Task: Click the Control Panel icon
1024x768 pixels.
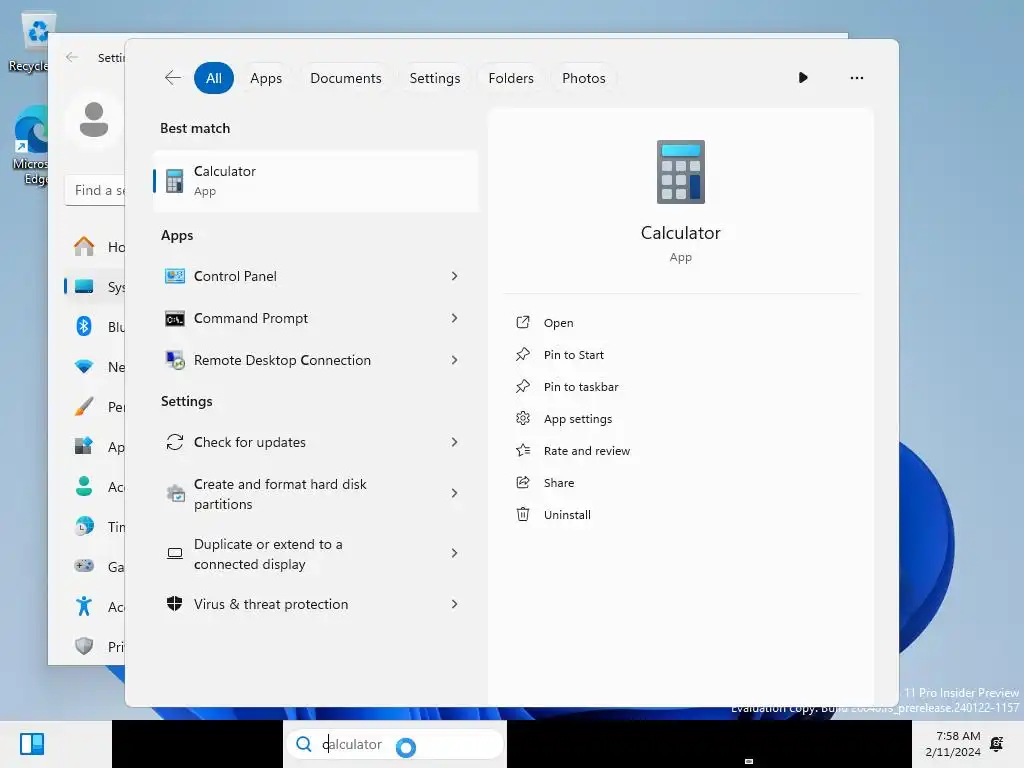Action: (174, 276)
